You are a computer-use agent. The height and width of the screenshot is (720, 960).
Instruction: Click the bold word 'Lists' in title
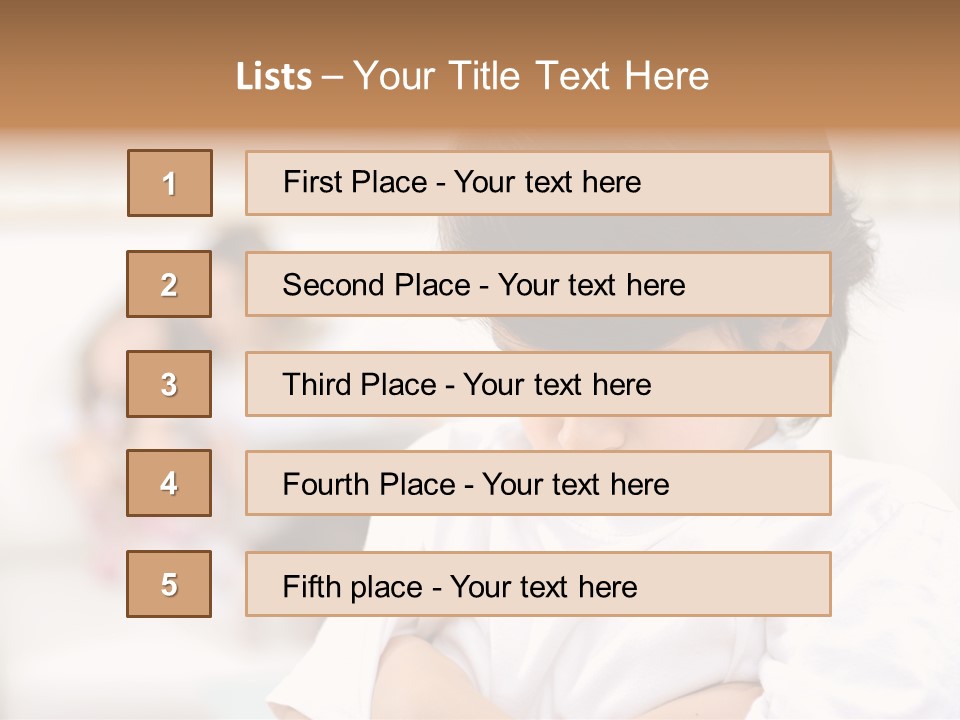[x=274, y=76]
